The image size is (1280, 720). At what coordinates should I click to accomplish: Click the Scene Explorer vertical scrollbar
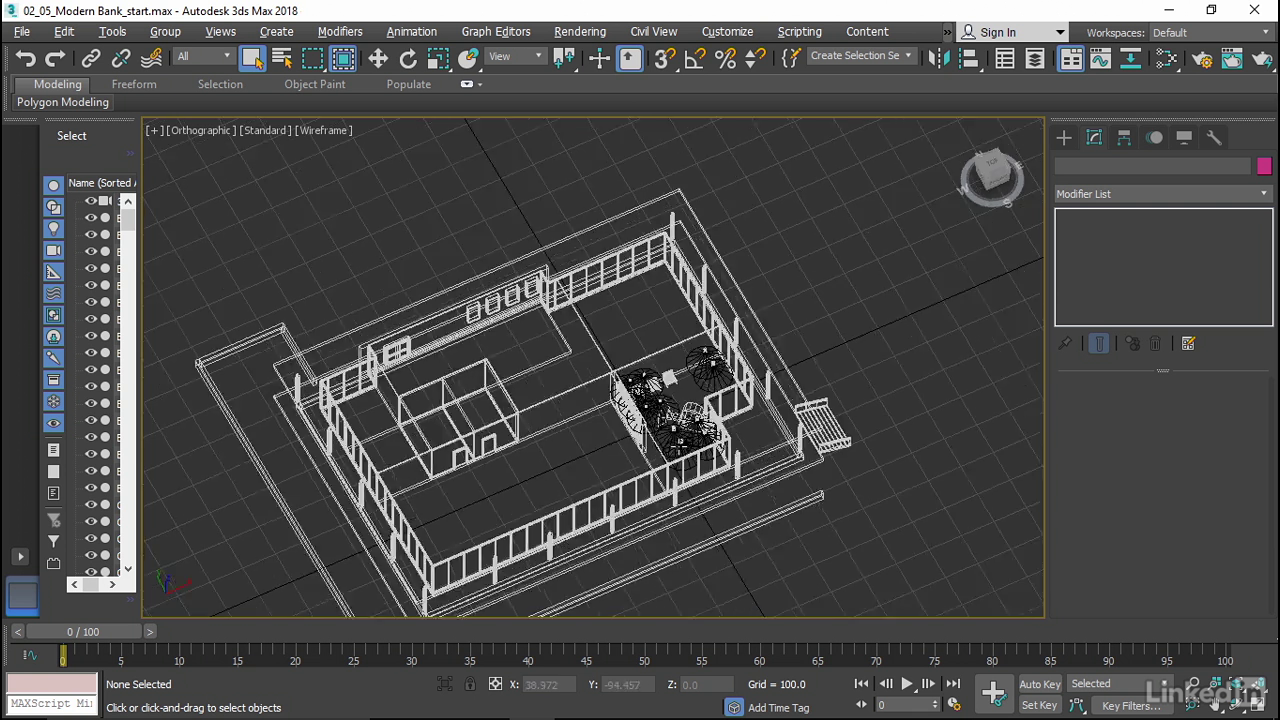click(x=128, y=383)
